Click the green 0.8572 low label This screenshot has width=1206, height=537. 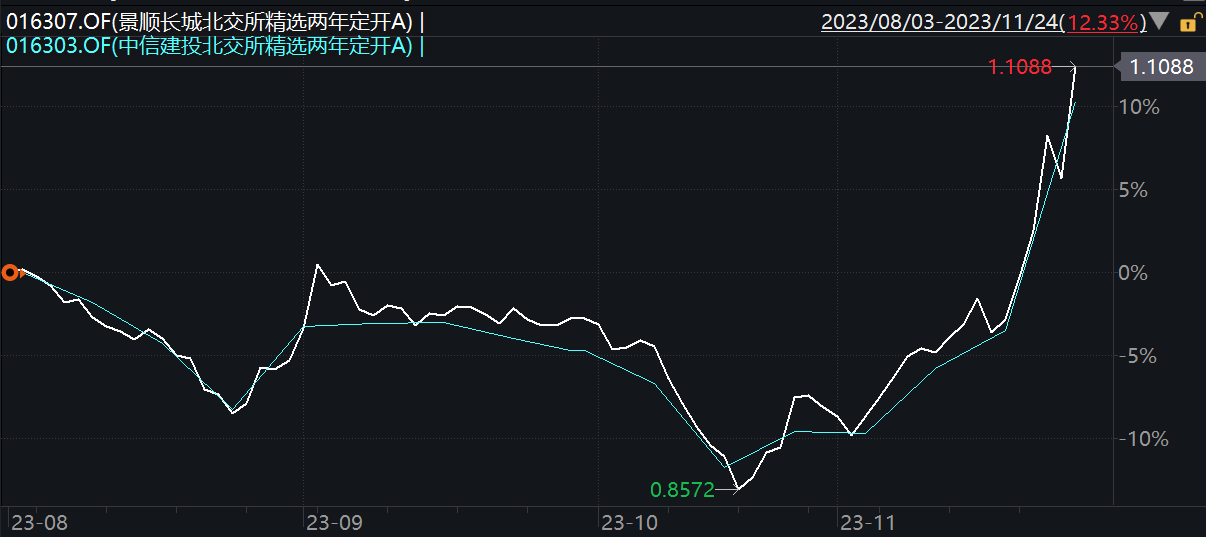683,489
